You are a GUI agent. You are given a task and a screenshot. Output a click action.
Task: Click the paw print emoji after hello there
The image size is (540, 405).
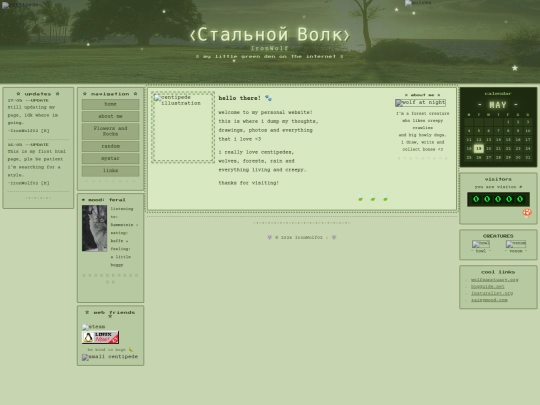pyautogui.click(x=268, y=98)
